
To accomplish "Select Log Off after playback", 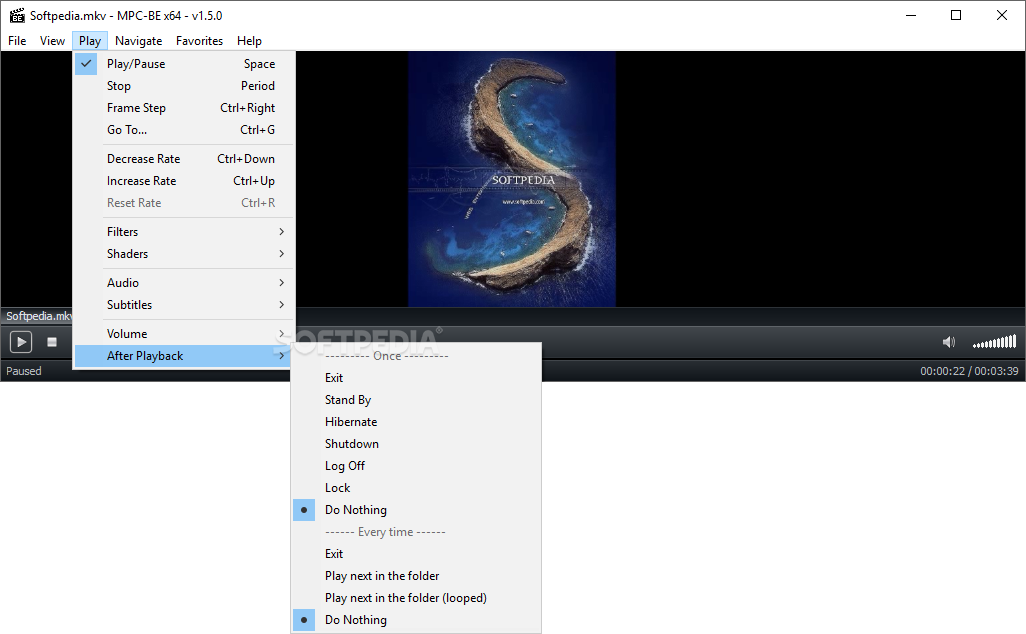I will pos(416,466).
